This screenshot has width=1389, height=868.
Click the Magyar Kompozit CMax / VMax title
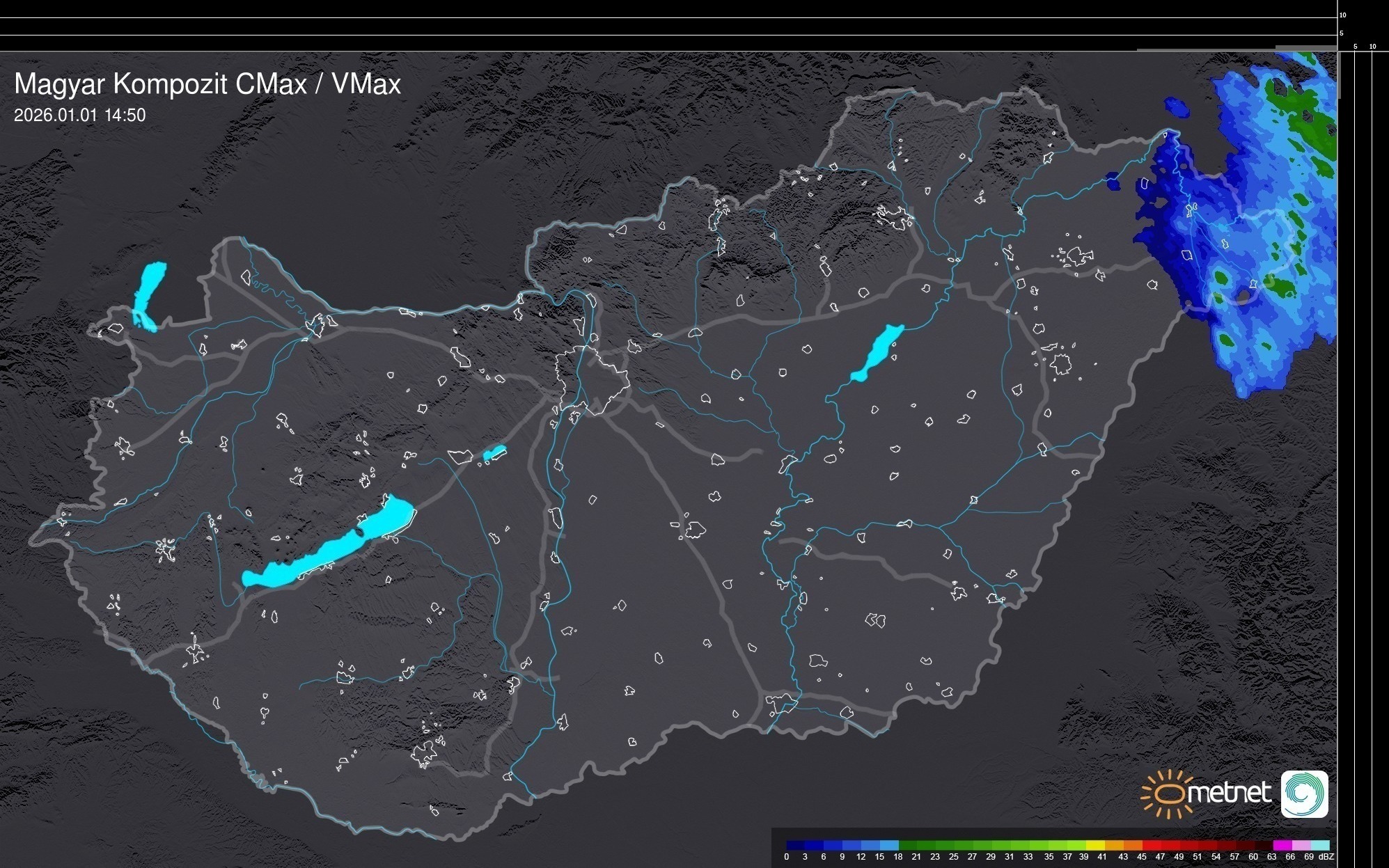tap(207, 84)
